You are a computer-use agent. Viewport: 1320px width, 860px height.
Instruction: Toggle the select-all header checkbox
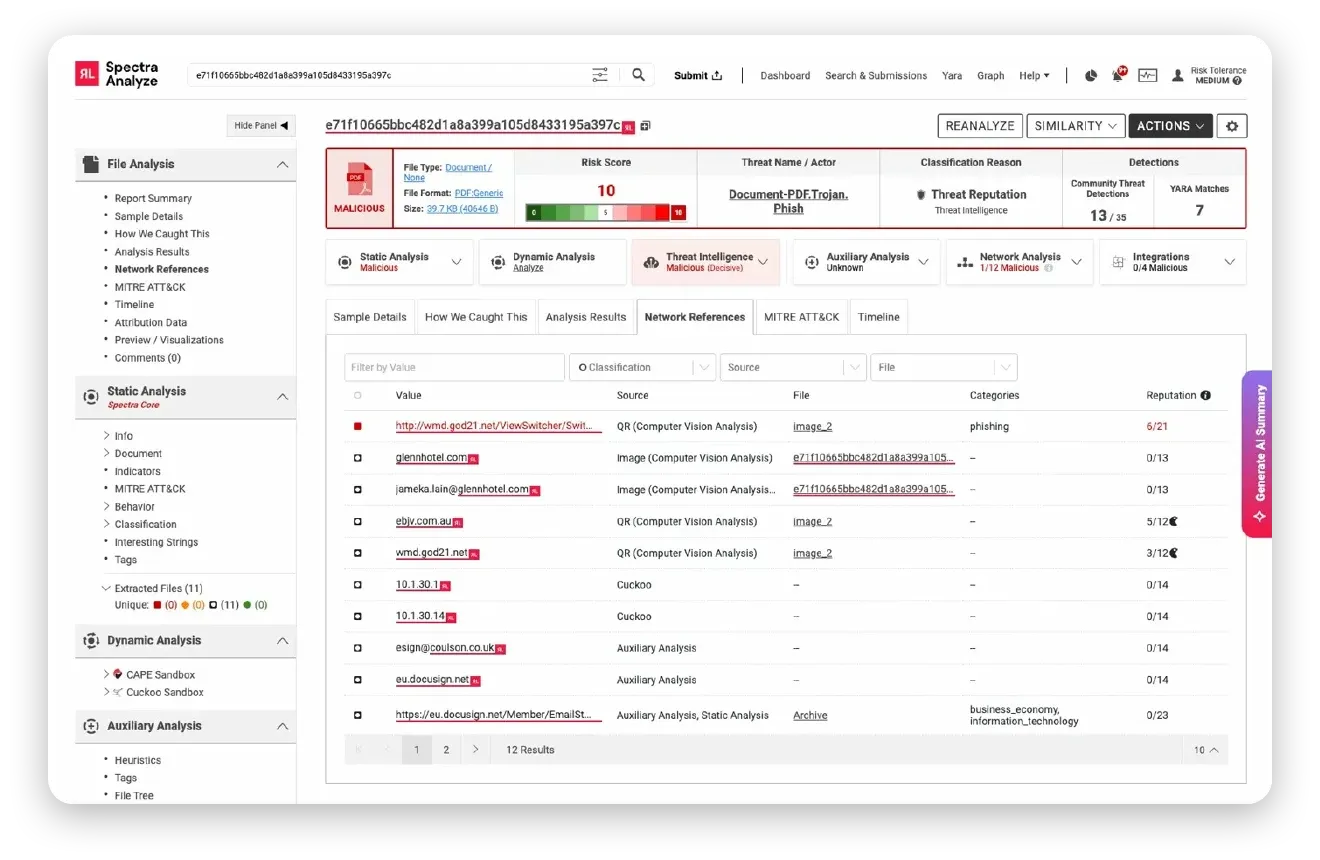[358, 395]
